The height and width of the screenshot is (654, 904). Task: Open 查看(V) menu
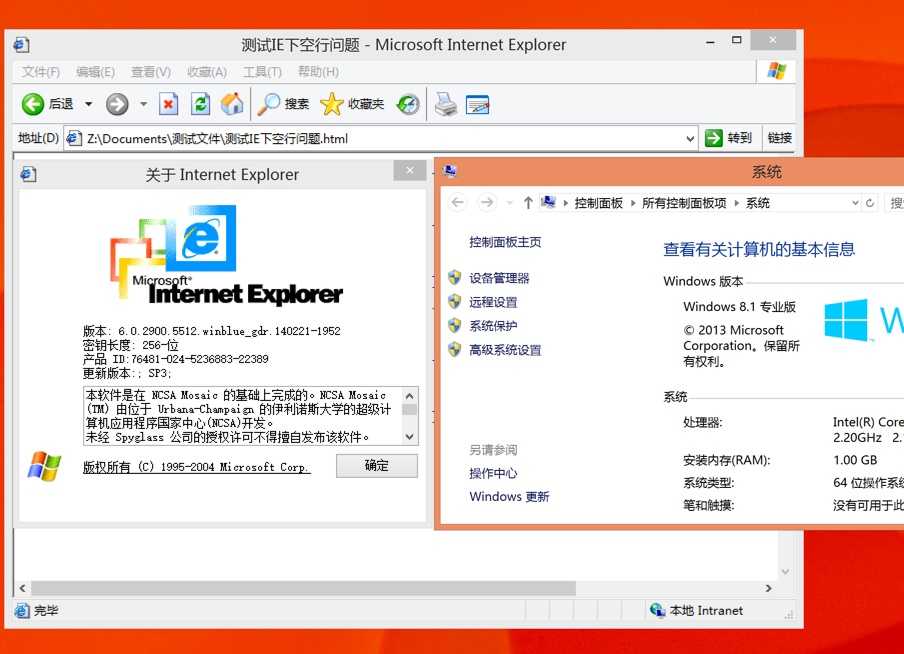tap(150, 72)
